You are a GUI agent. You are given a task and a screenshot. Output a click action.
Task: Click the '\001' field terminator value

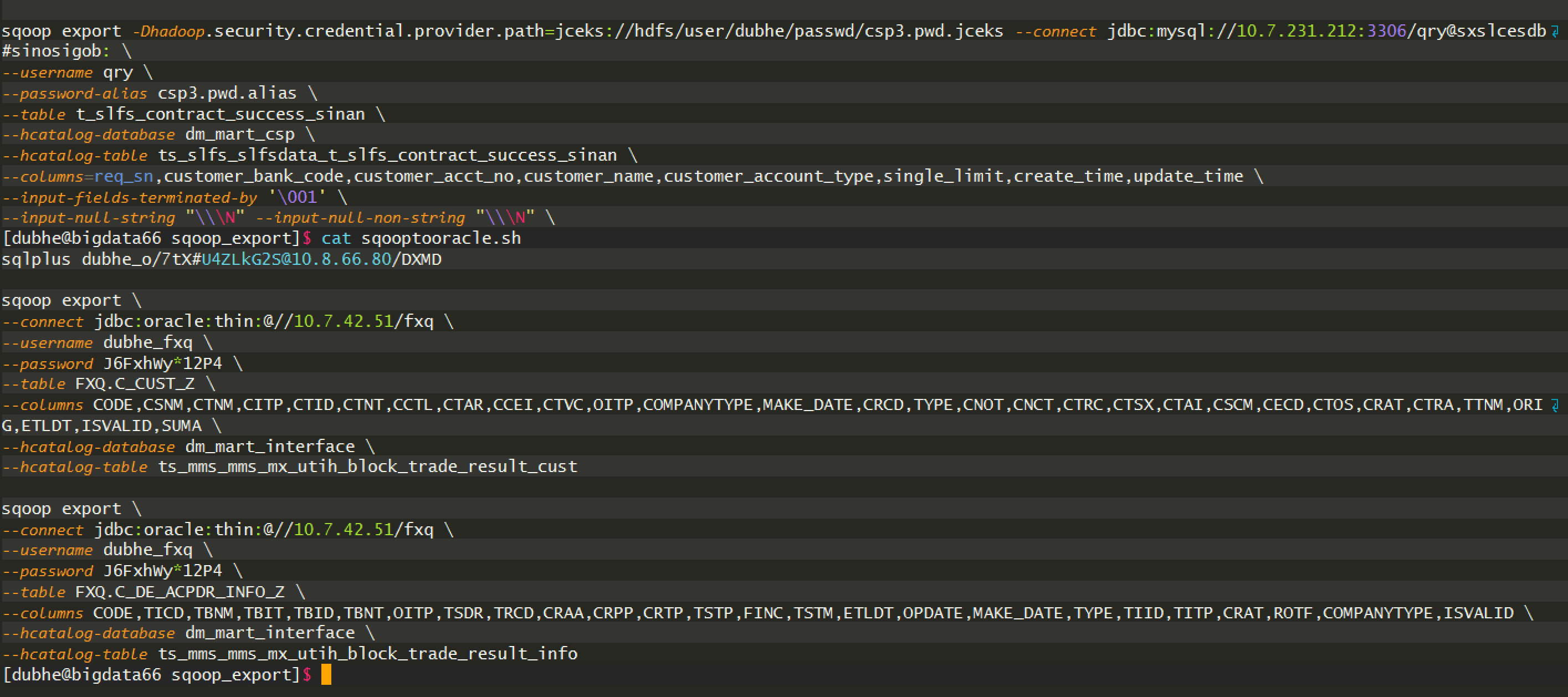pos(298,197)
